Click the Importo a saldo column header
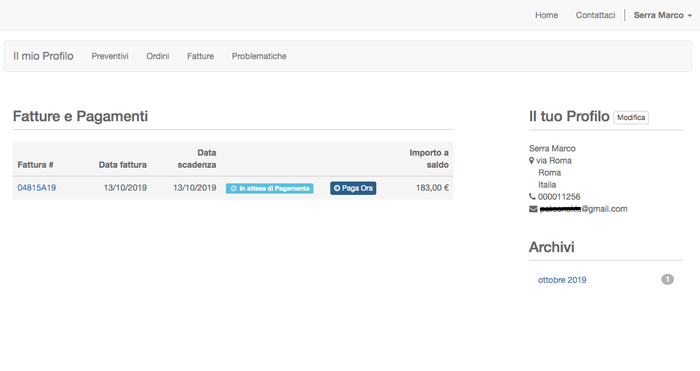 [429, 158]
